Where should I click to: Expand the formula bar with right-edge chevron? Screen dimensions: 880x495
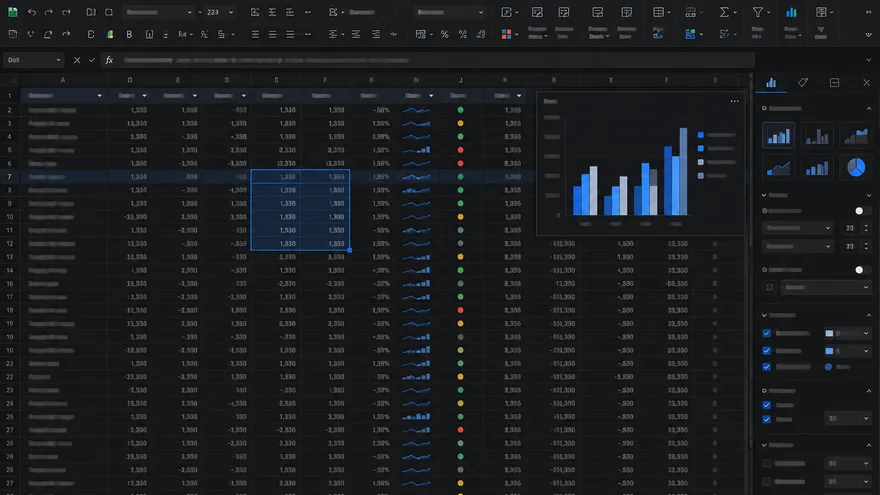[x=869, y=60]
